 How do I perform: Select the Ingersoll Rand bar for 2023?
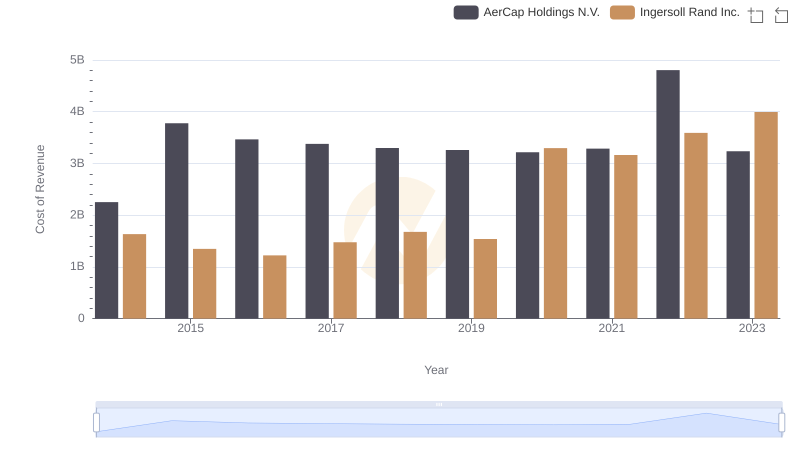766,215
